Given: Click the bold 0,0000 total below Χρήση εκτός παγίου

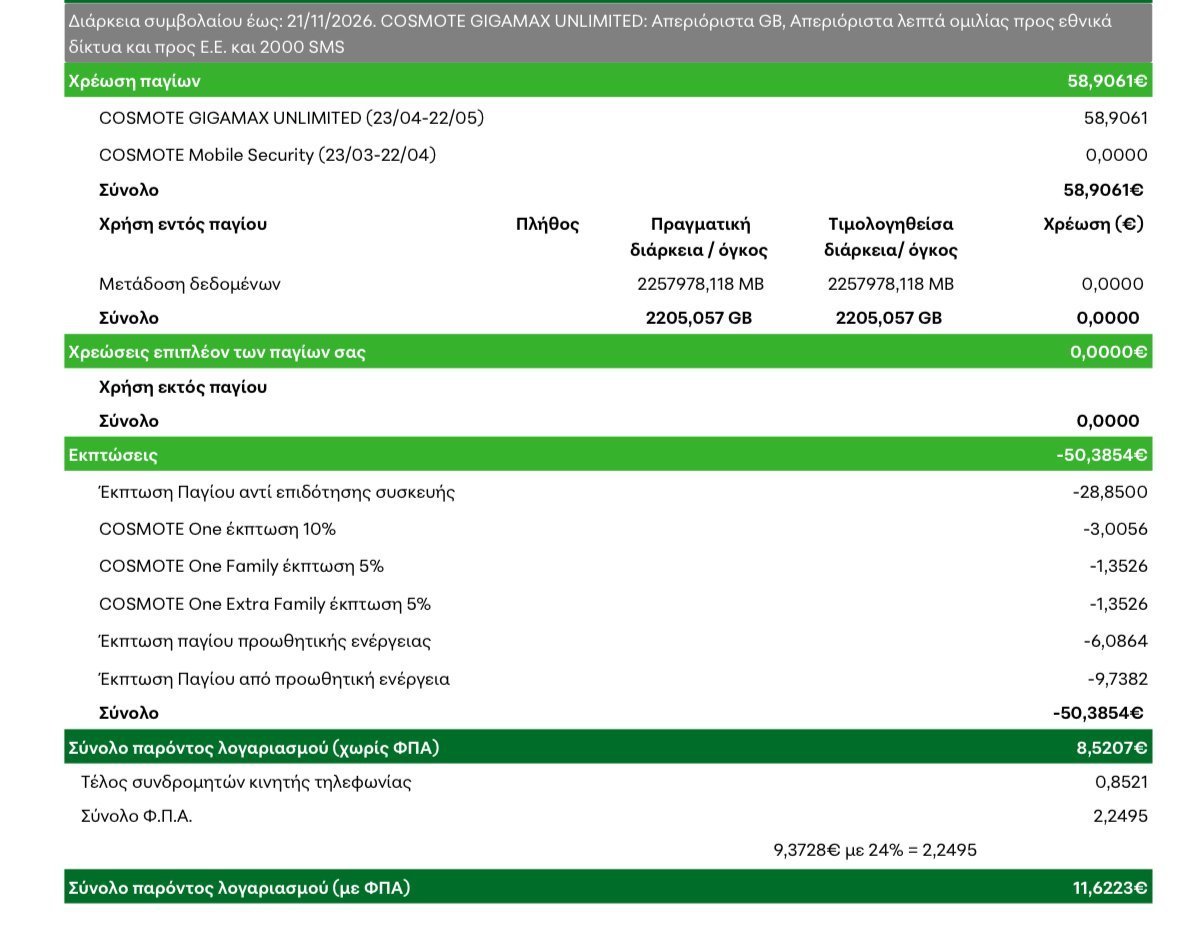Looking at the screenshot, I should click(x=1108, y=421).
